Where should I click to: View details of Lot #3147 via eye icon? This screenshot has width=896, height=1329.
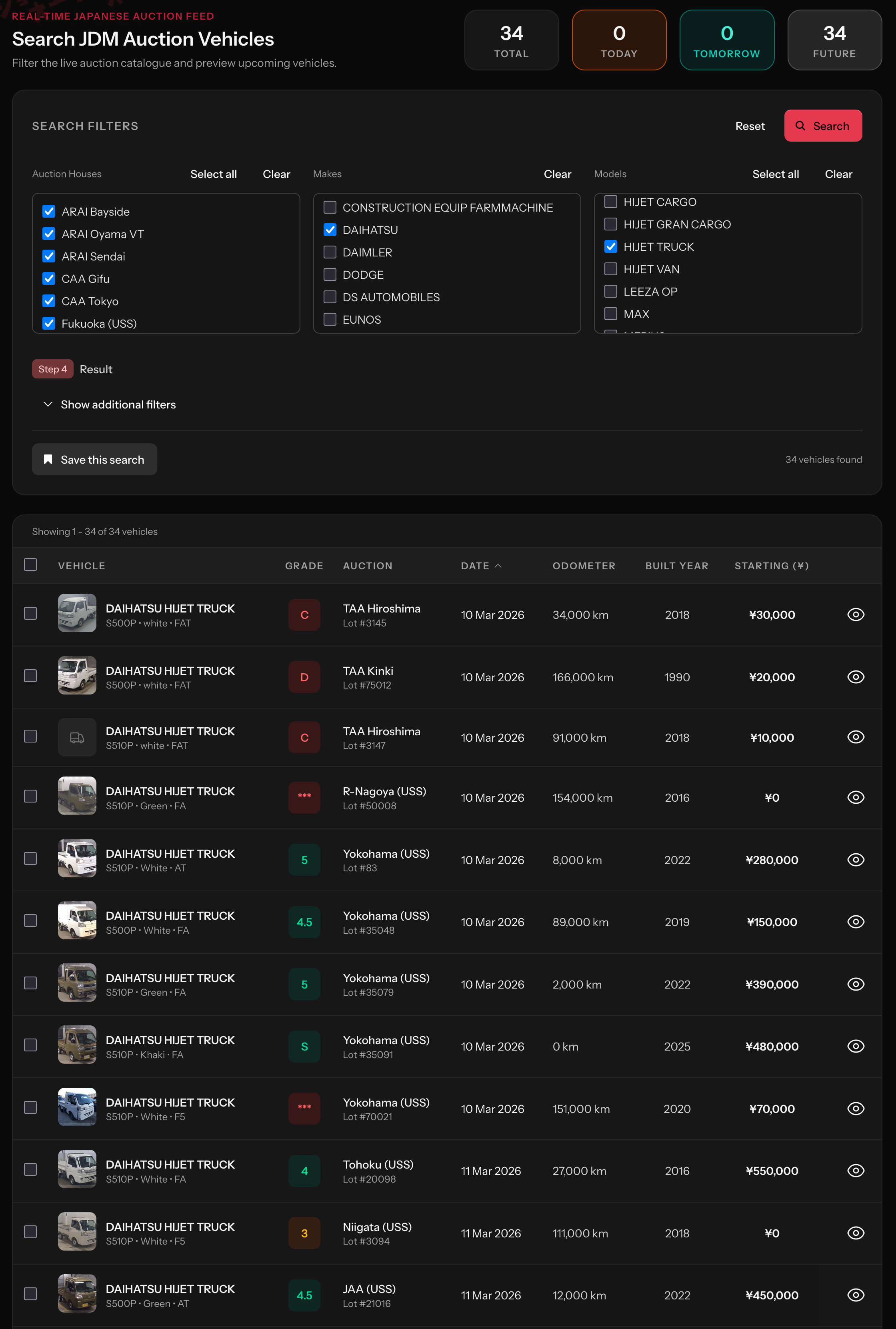856,737
